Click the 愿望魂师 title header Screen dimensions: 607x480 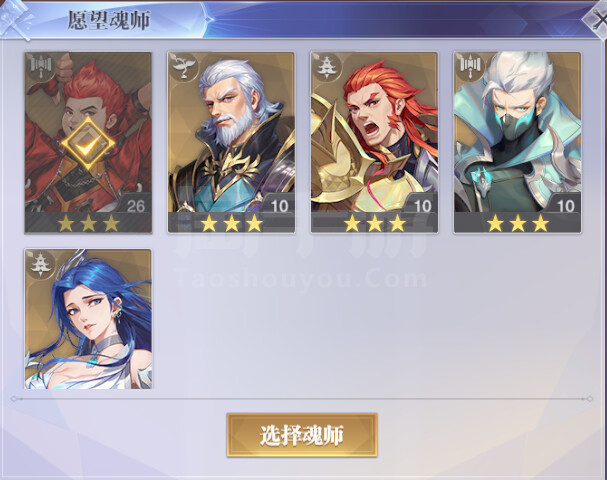point(109,20)
